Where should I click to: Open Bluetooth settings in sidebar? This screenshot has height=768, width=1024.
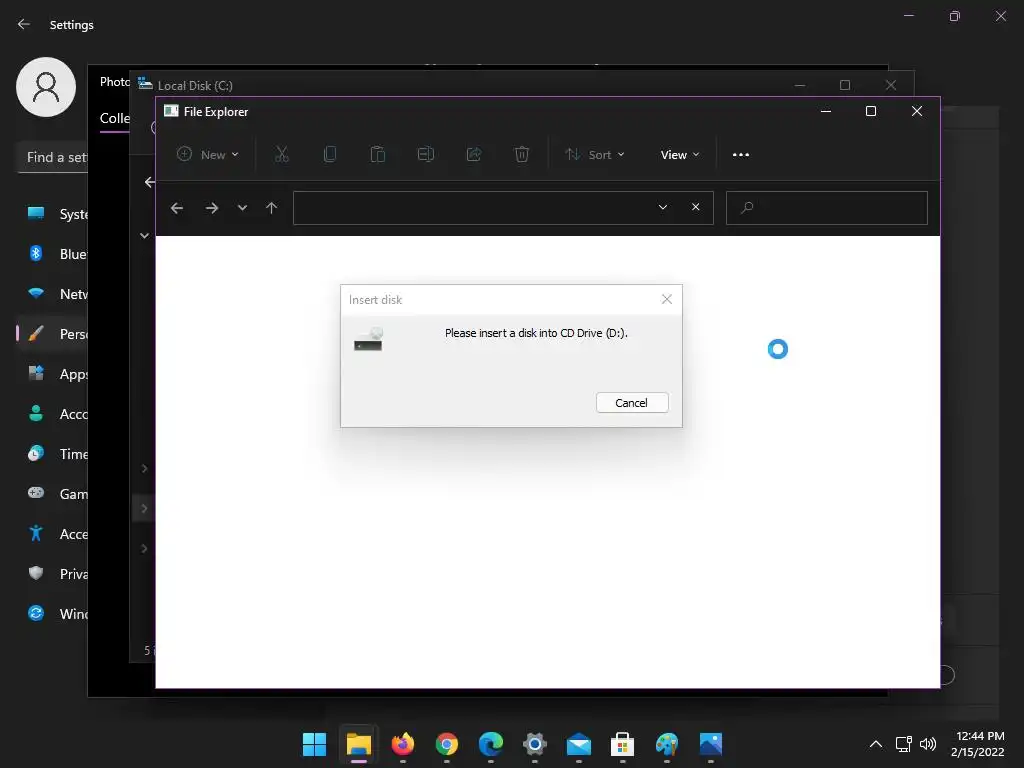point(52,254)
